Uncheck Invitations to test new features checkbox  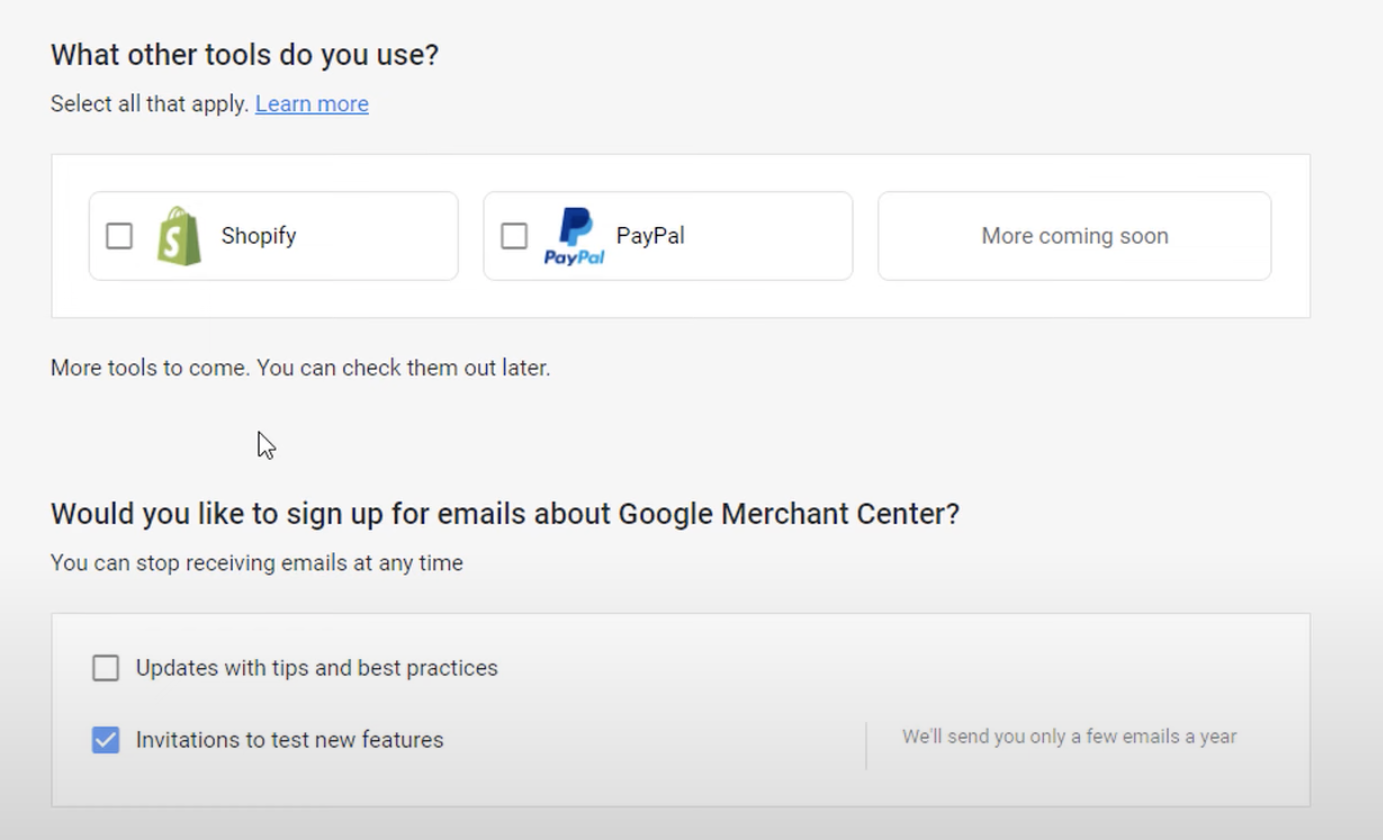106,740
